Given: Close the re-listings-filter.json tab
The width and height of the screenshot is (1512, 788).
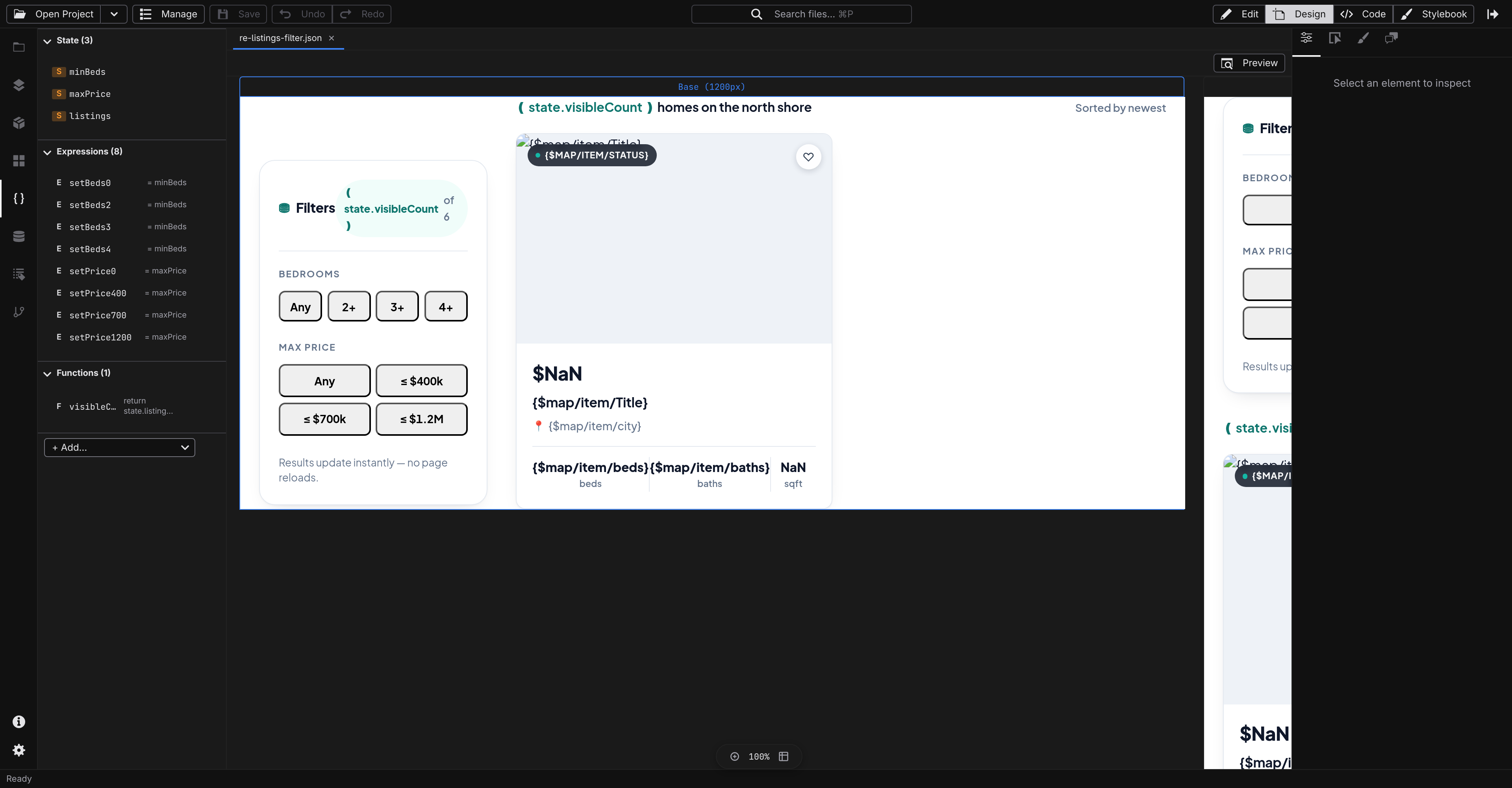Looking at the screenshot, I should tap(332, 38).
